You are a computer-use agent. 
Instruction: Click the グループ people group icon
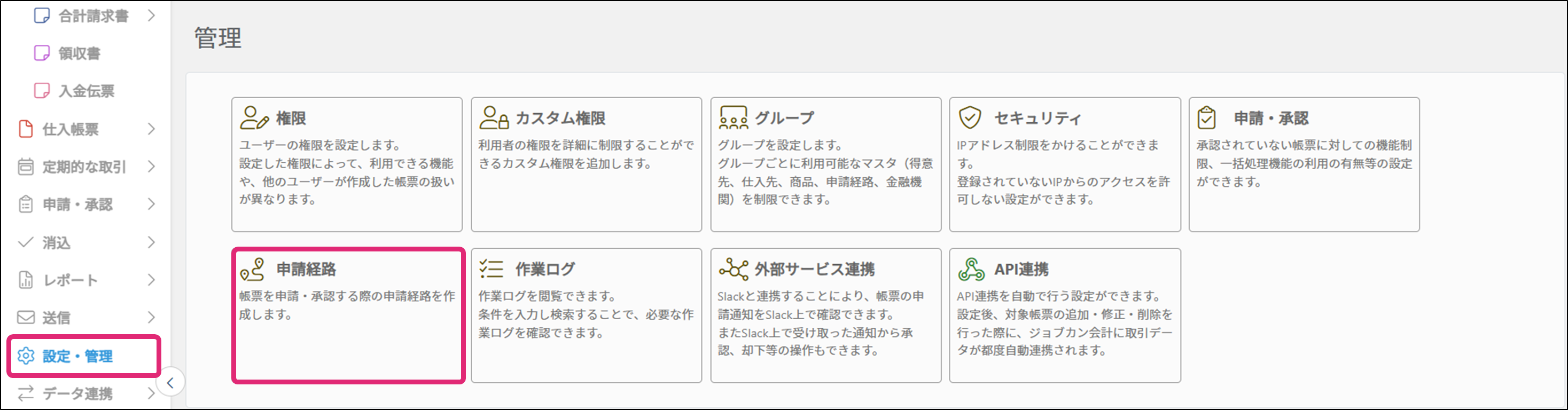click(x=734, y=117)
